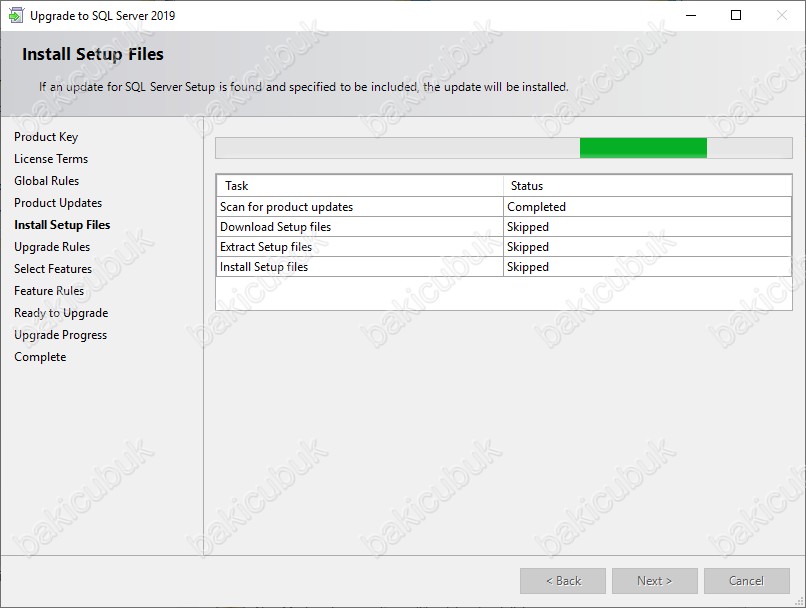Click Skipped status for Extract Setup files
806x608 pixels.
647,247
